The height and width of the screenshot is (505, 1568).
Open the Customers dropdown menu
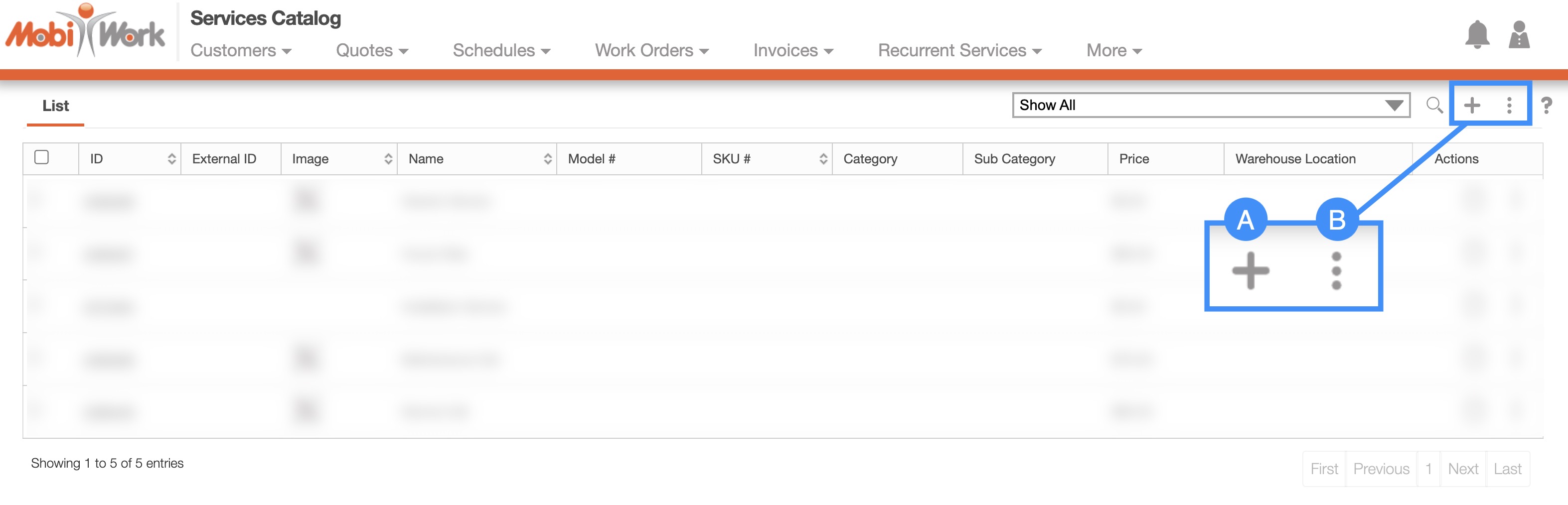click(240, 50)
